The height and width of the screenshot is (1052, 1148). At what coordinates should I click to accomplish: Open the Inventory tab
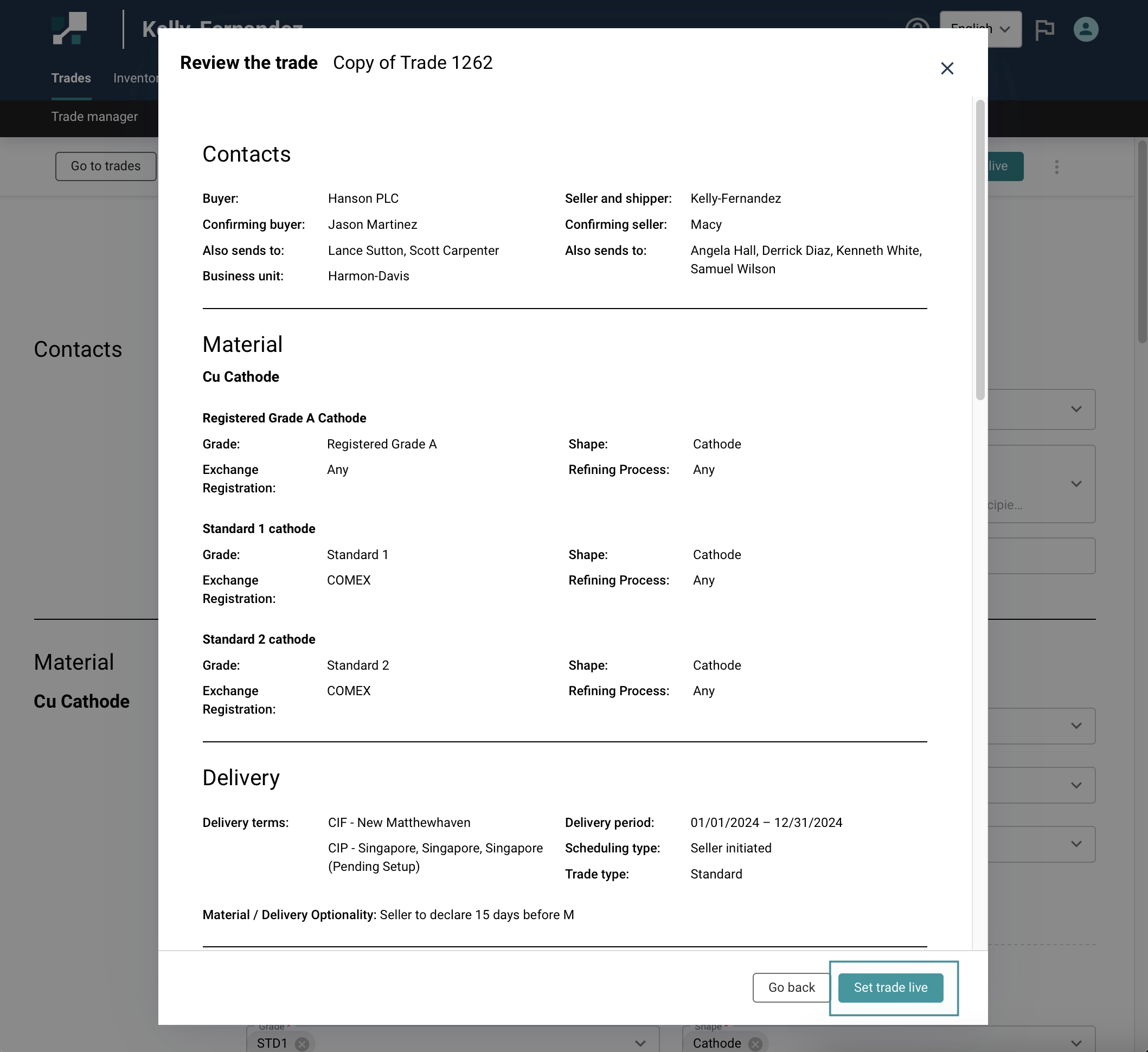tap(136, 78)
